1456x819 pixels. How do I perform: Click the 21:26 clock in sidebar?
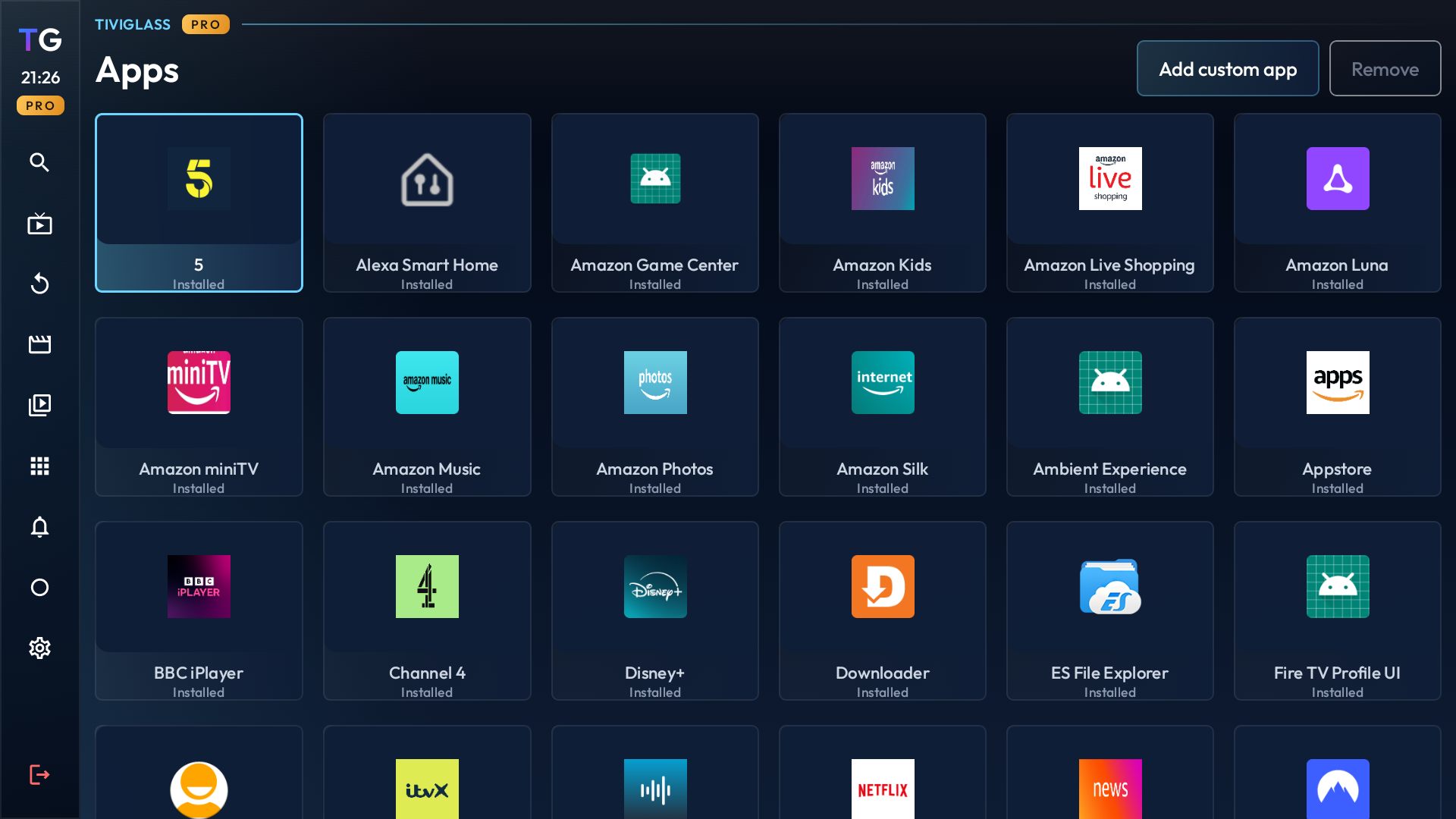pos(40,77)
